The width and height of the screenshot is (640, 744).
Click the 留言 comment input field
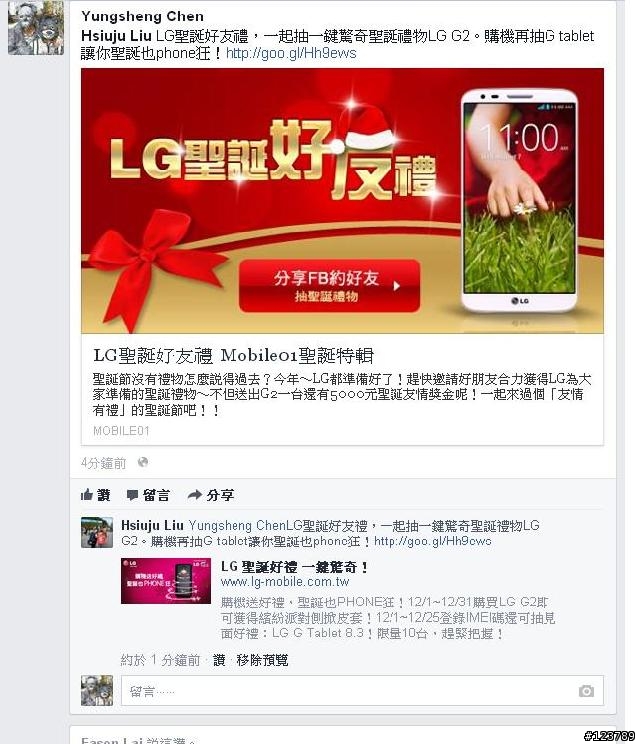(362, 691)
